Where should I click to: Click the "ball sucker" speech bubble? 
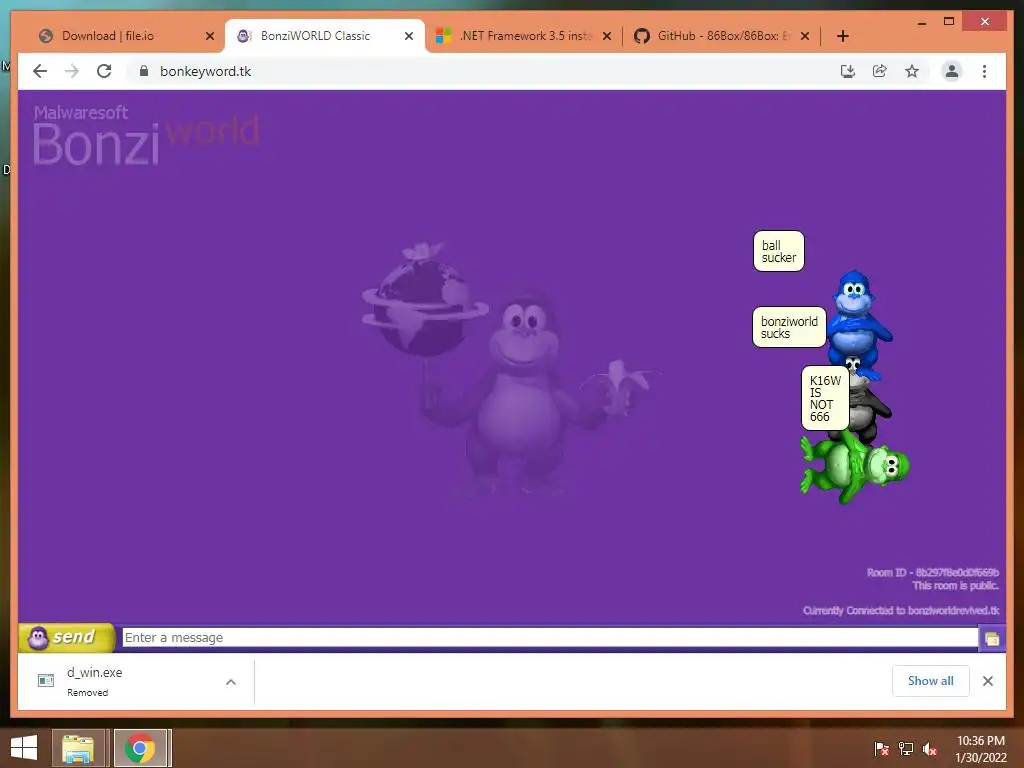[778, 251]
